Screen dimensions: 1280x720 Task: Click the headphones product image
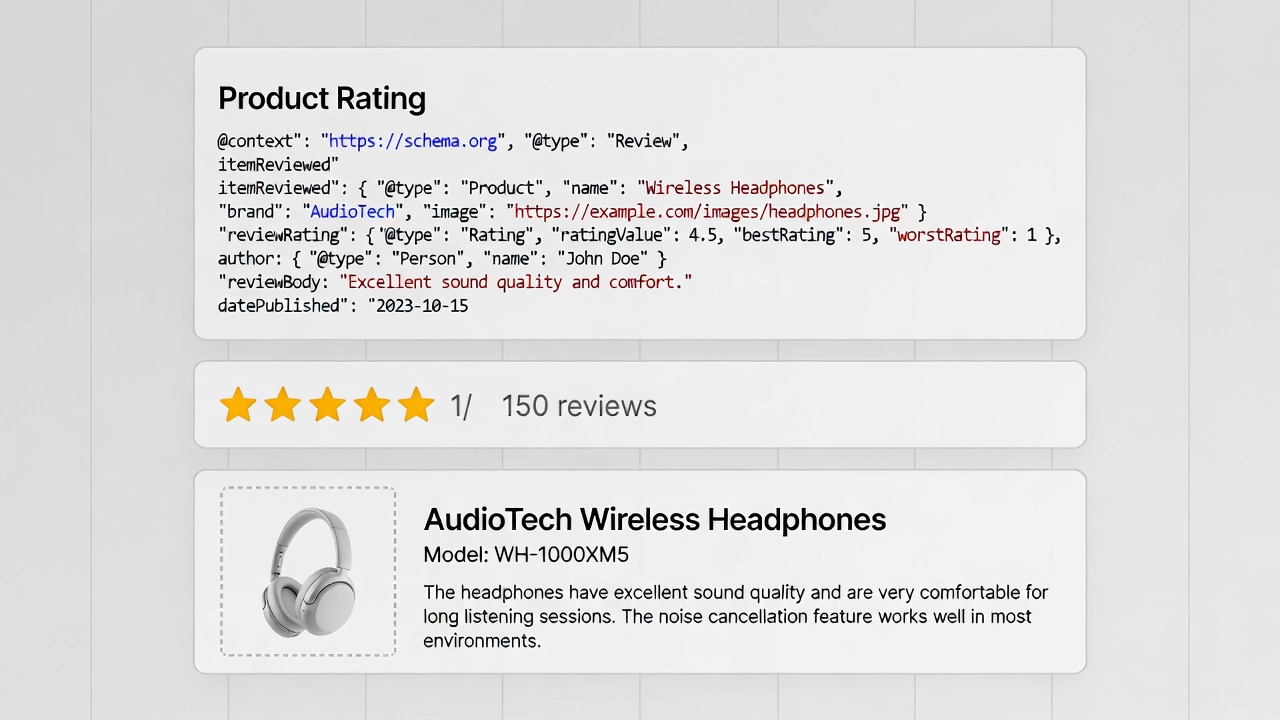tap(308, 572)
